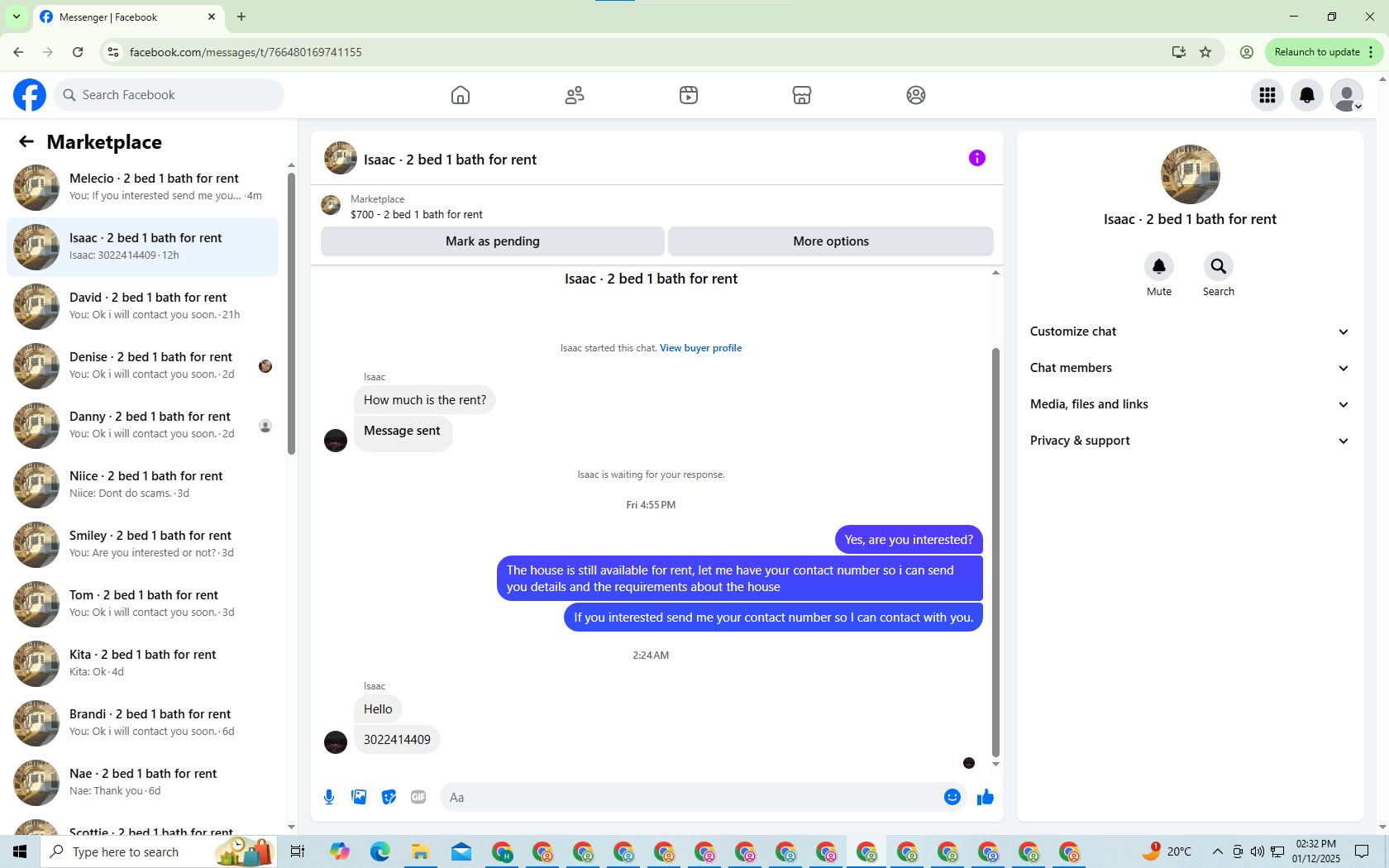Viewport: 1389px width, 868px height.
Task: Open Denise 2 bed 1 bath conversation
Action: 142,366
